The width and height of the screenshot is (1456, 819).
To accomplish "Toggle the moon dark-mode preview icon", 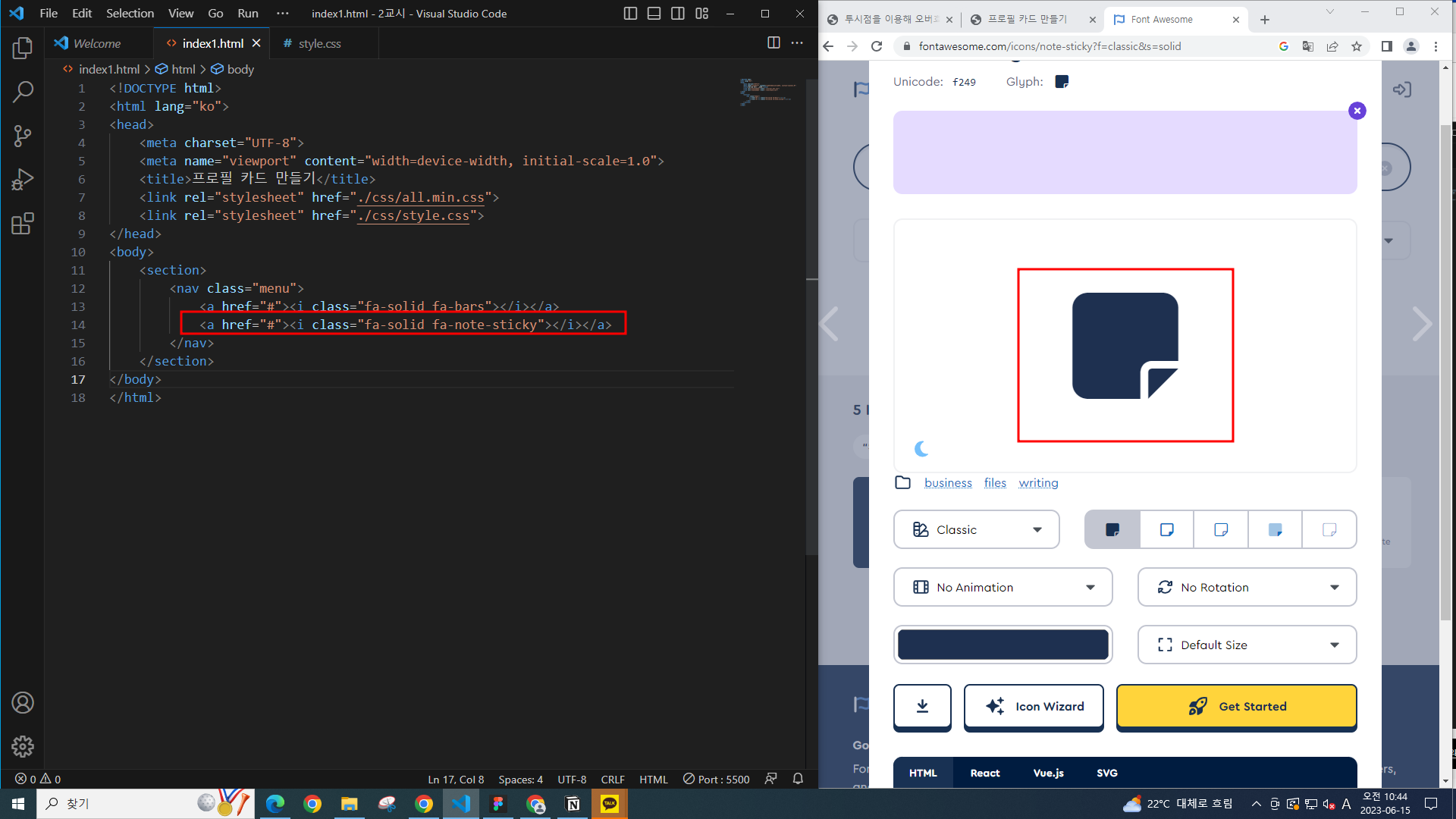I will coord(921,449).
